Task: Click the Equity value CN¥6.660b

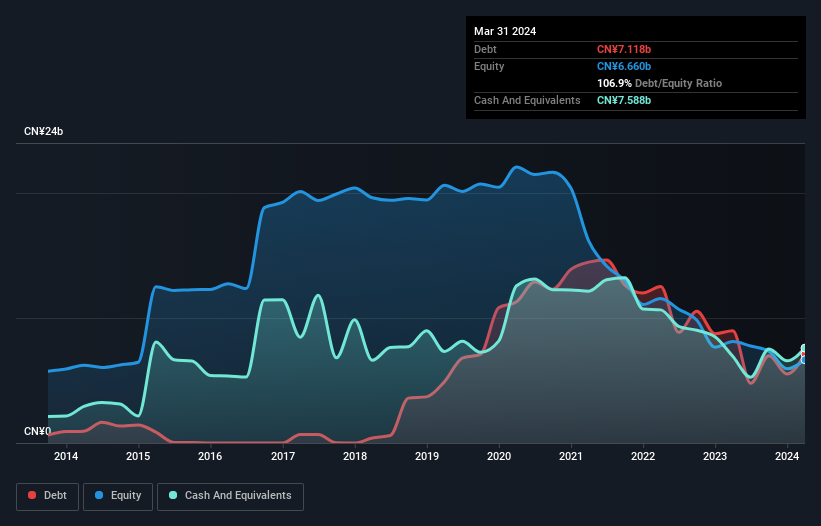Action: [x=624, y=66]
